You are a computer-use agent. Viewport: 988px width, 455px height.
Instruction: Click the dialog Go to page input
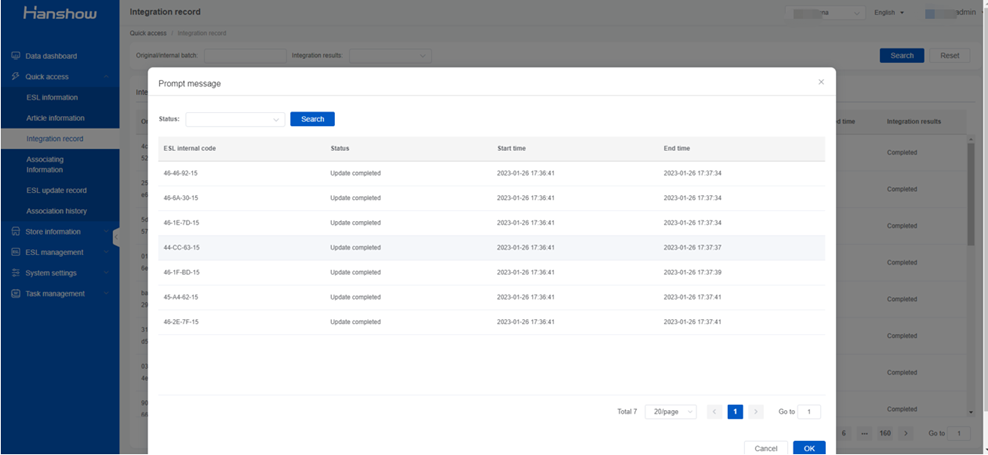point(809,412)
